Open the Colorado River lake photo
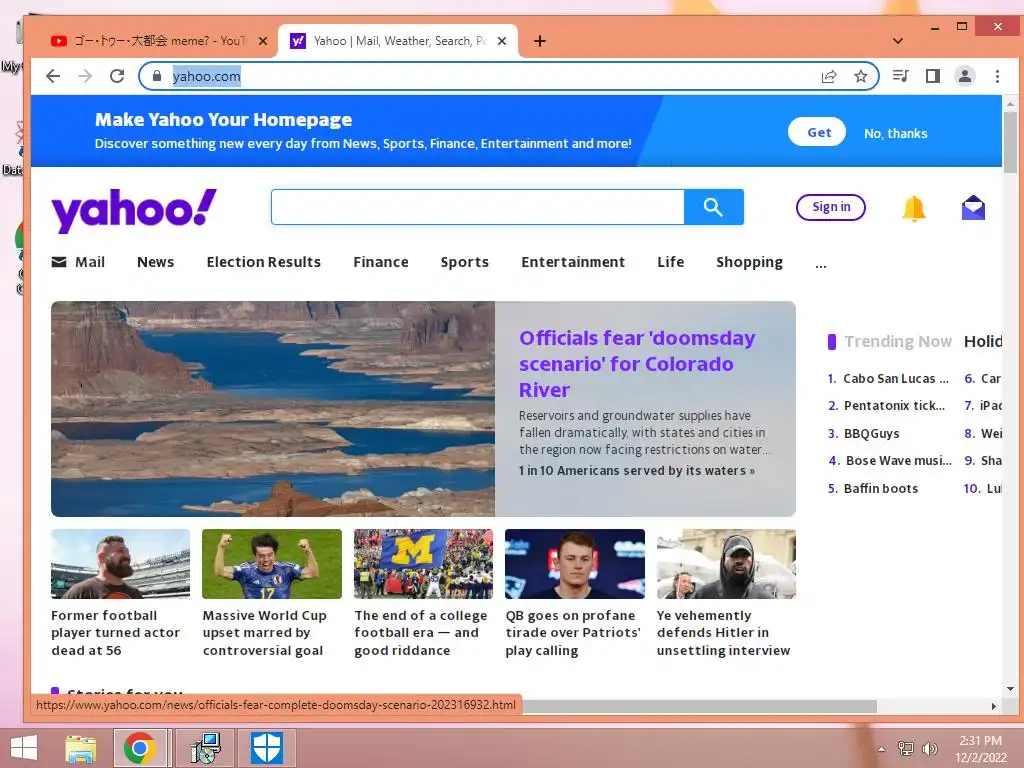1024x768 pixels. pos(273,409)
